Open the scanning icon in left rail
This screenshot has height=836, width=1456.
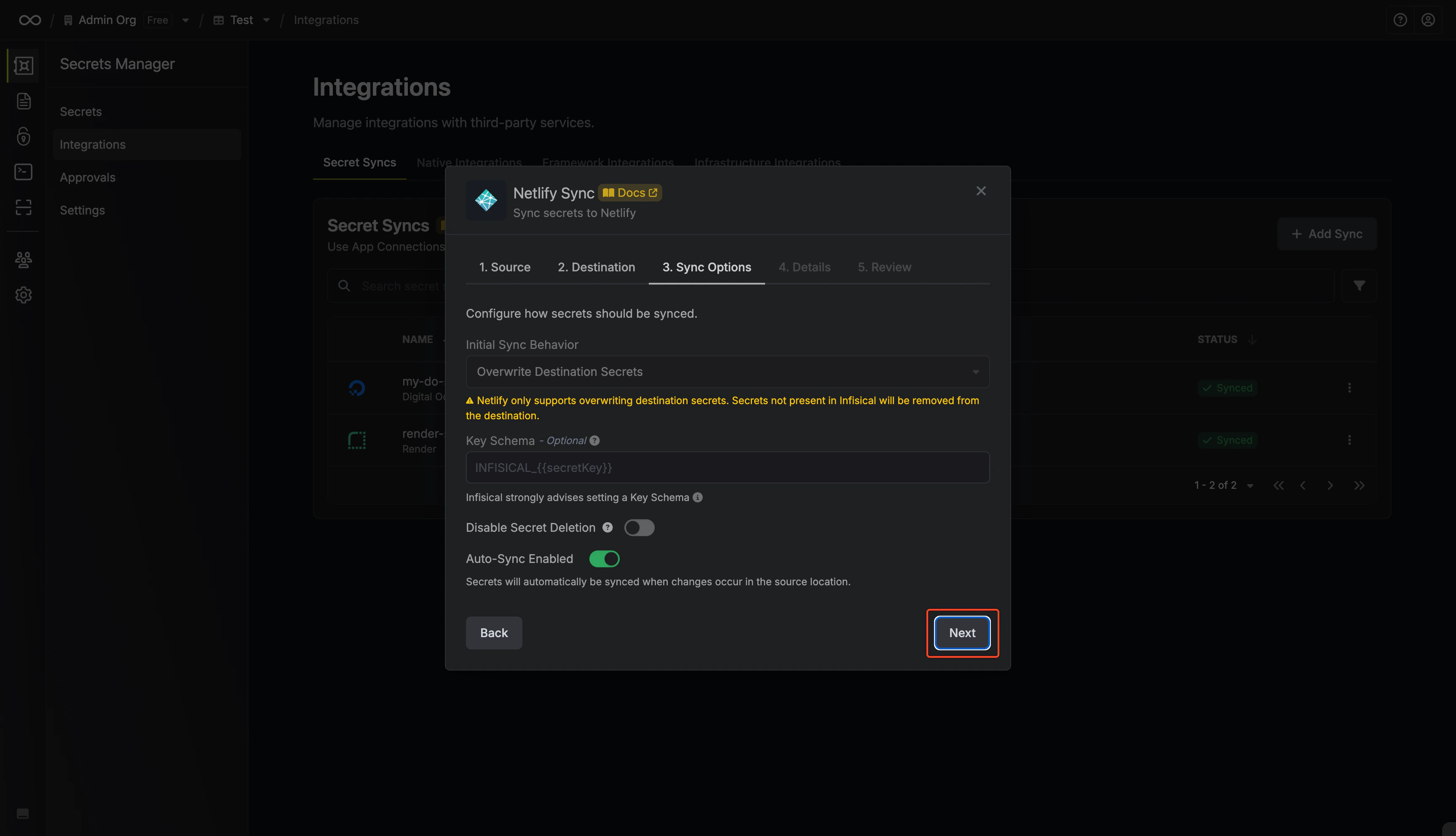tap(24, 207)
